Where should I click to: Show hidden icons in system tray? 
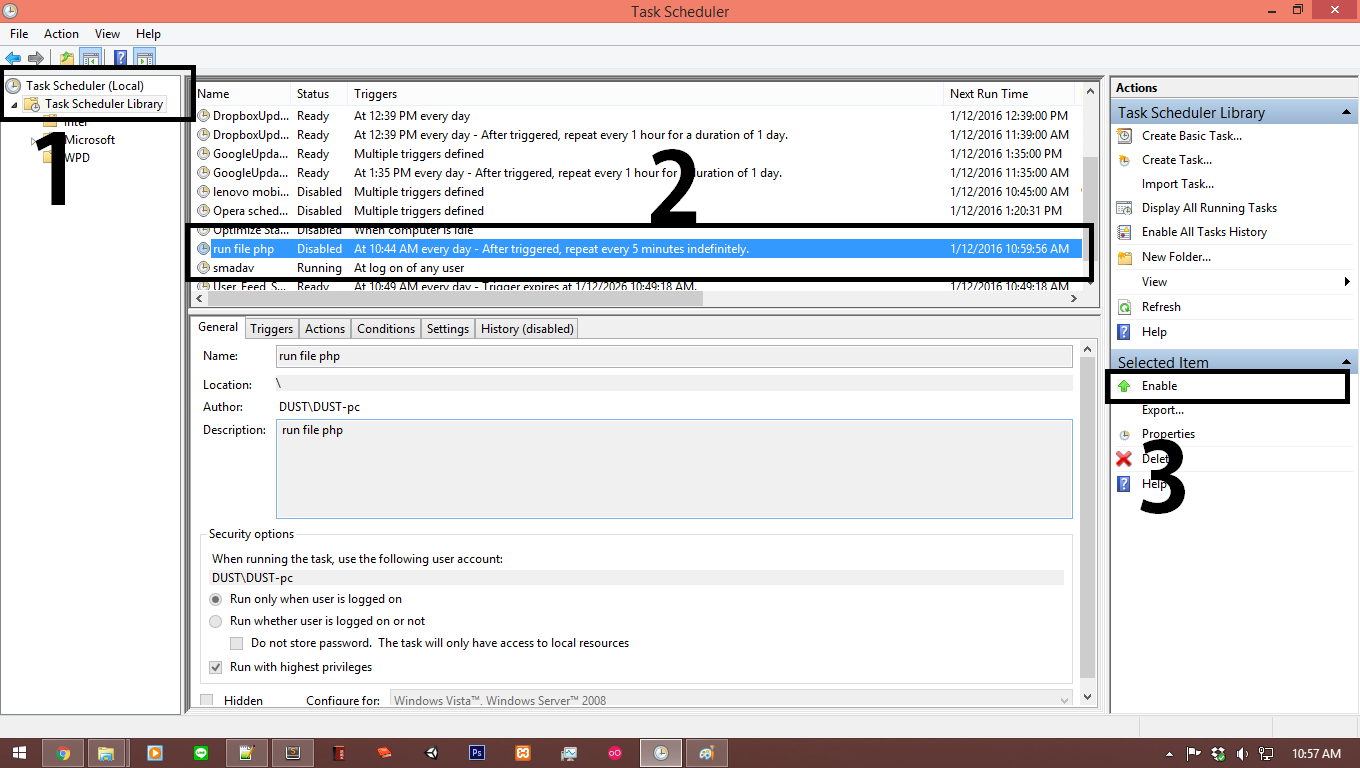click(x=1168, y=753)
